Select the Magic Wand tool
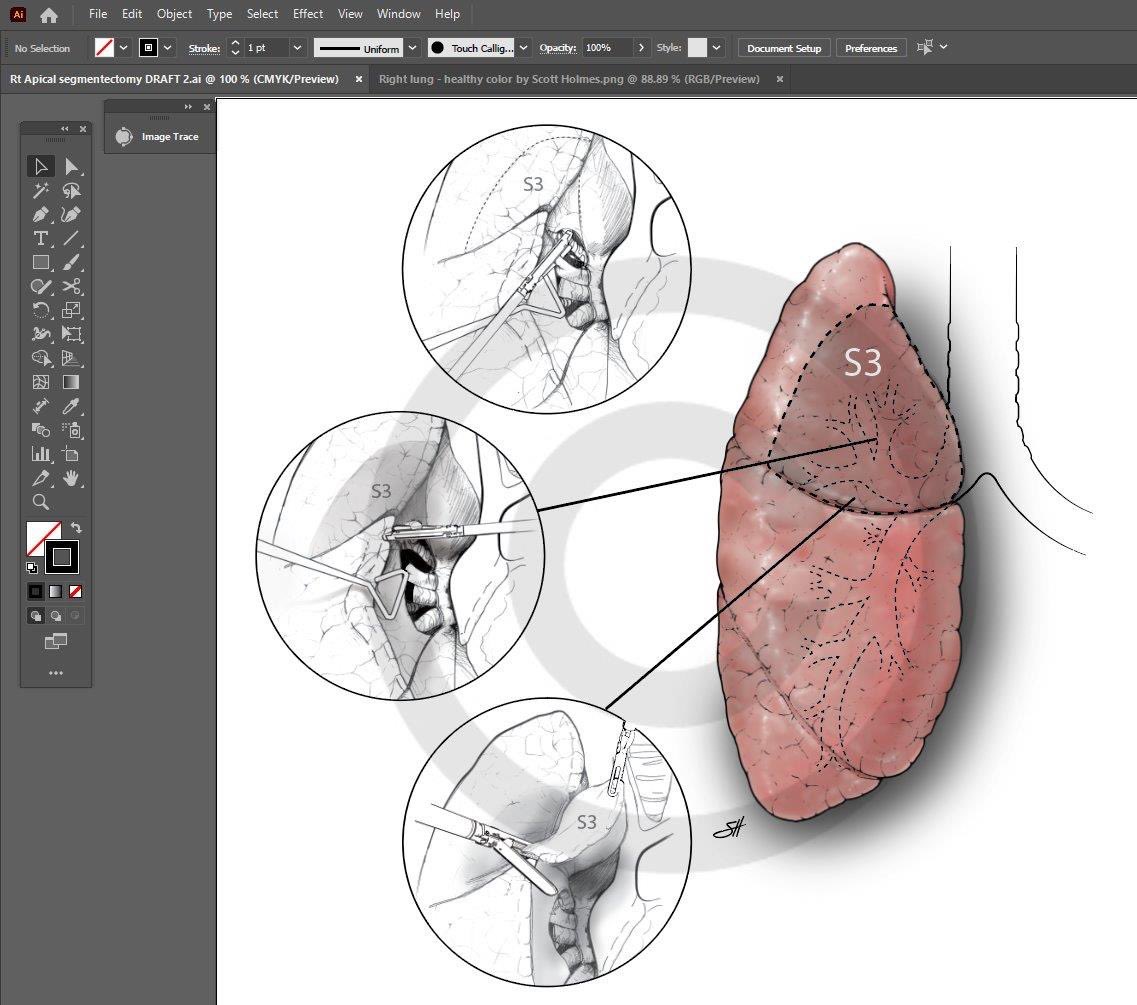1137x1005 pixels. (41, 190)
